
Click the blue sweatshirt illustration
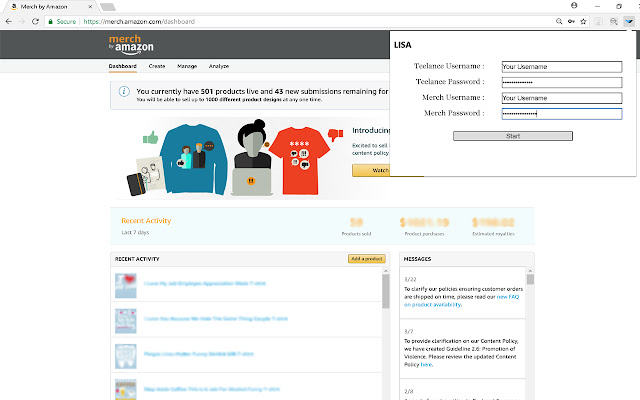193,159
